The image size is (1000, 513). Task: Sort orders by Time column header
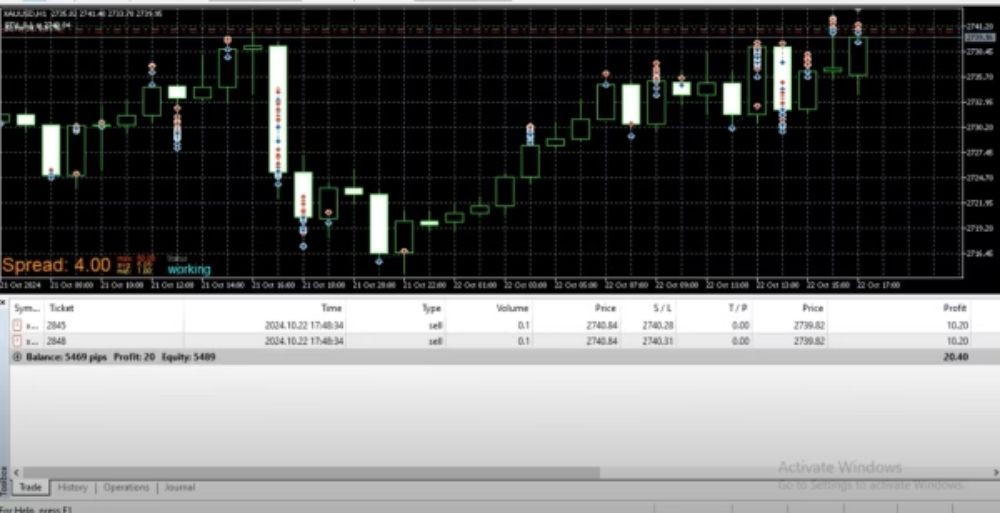(x=331, y=308)
